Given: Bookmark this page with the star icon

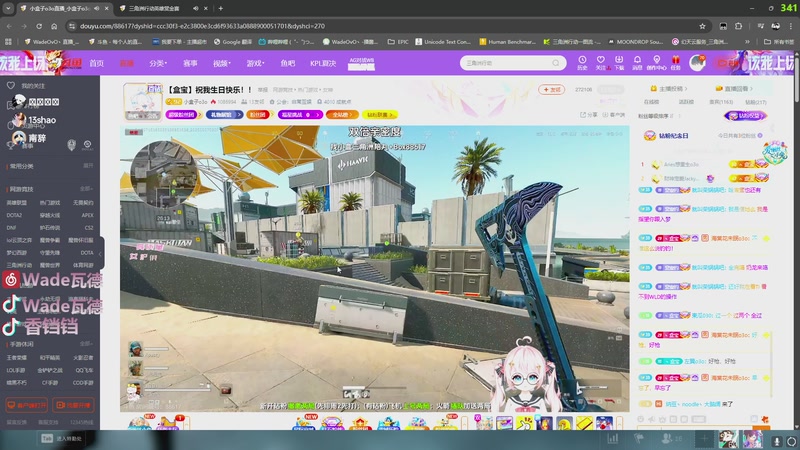Looking at the screenshot, I should click(x=702, y=26).
